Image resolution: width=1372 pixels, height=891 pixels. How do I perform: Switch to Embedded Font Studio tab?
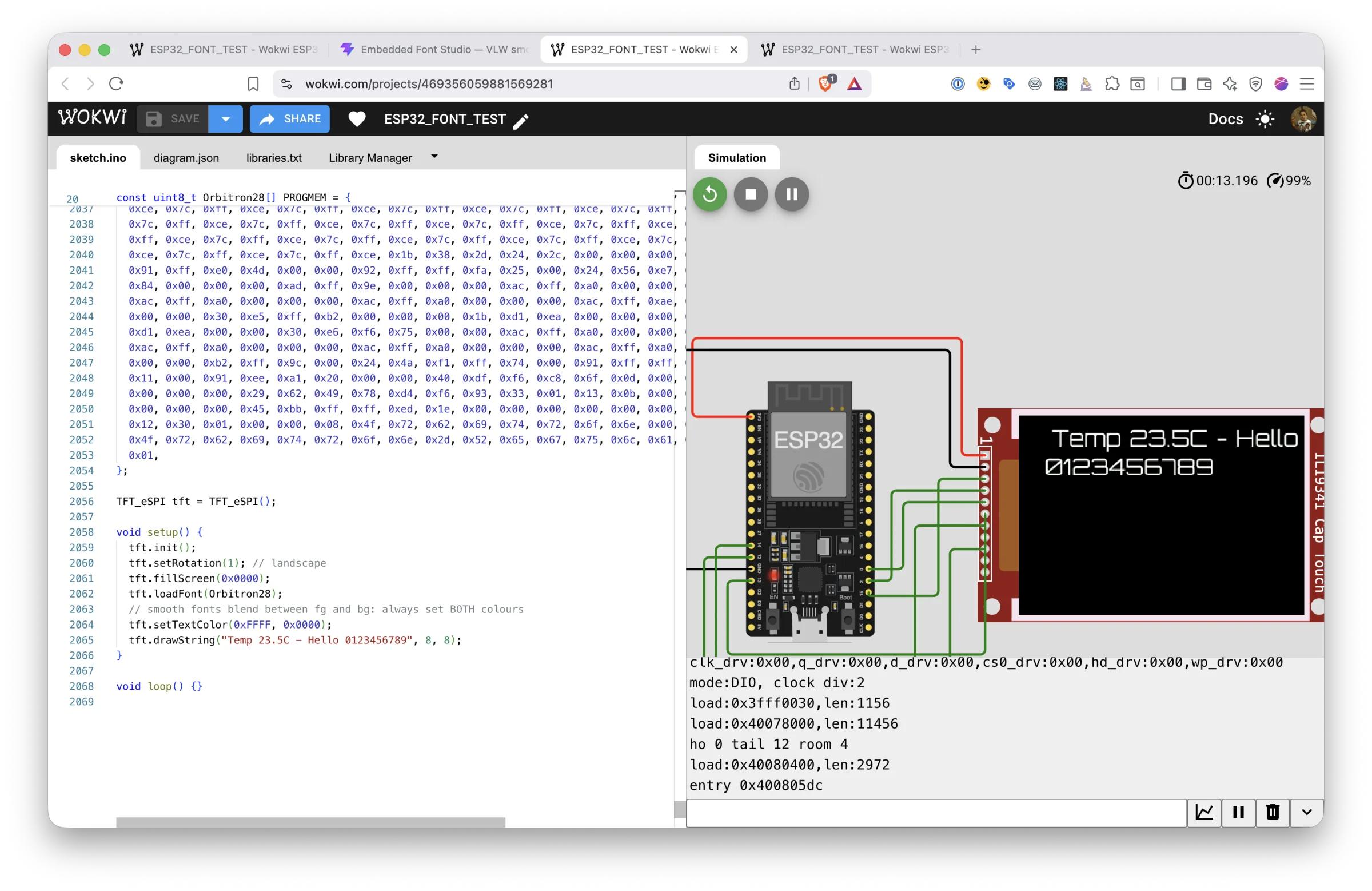(x=435, y=50)
